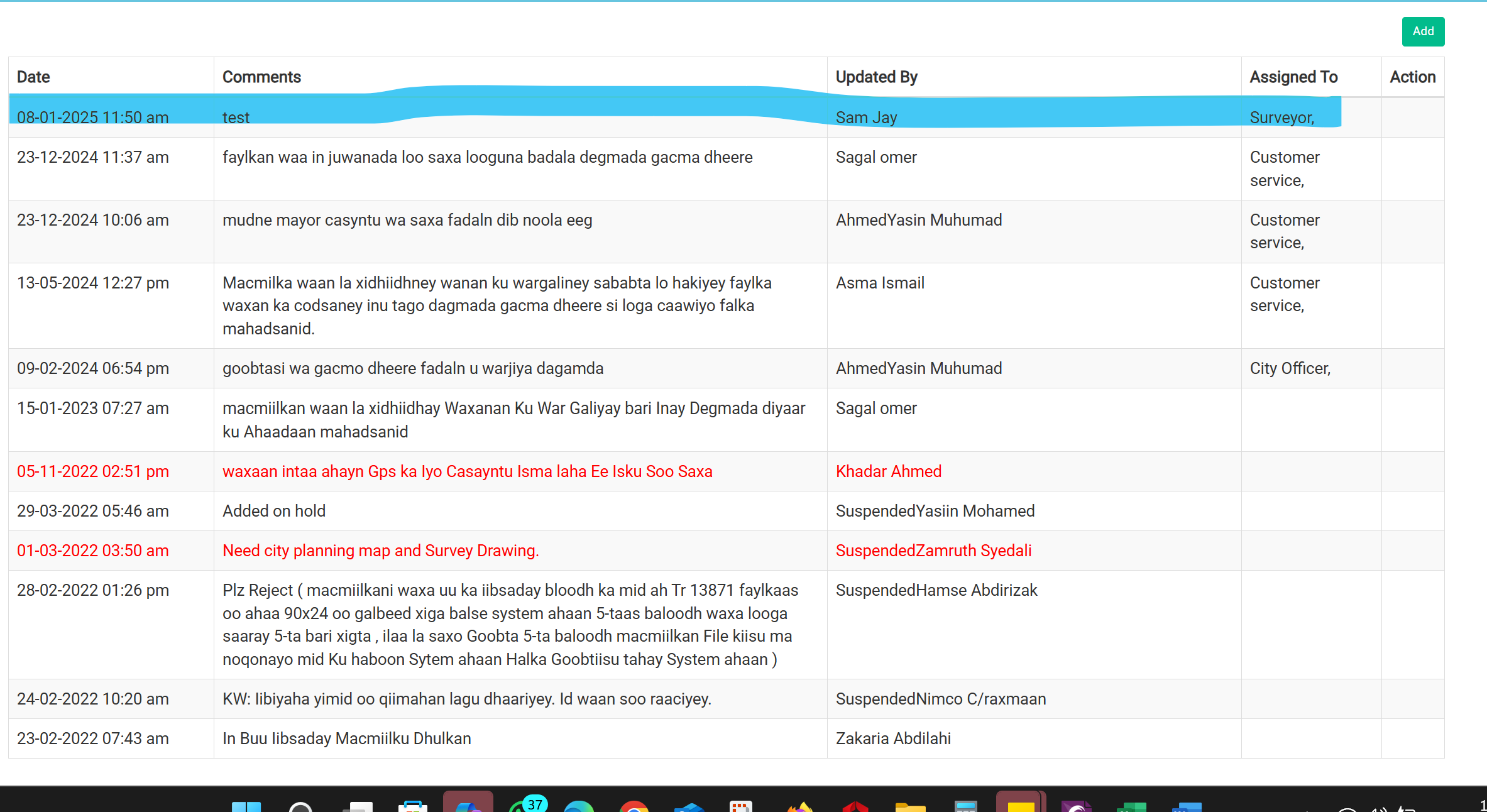Open the File Explorer folder taskbar icon
The image size is (1487, 812).
click(x=910, y=806)
